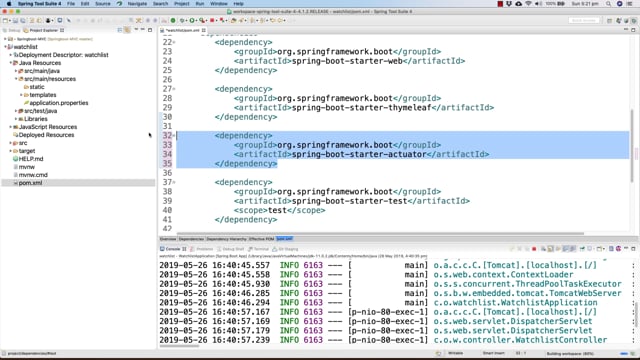Open the Edit menu
The height and width of the screenshot is (360, 640).
(x=85, y=3)
